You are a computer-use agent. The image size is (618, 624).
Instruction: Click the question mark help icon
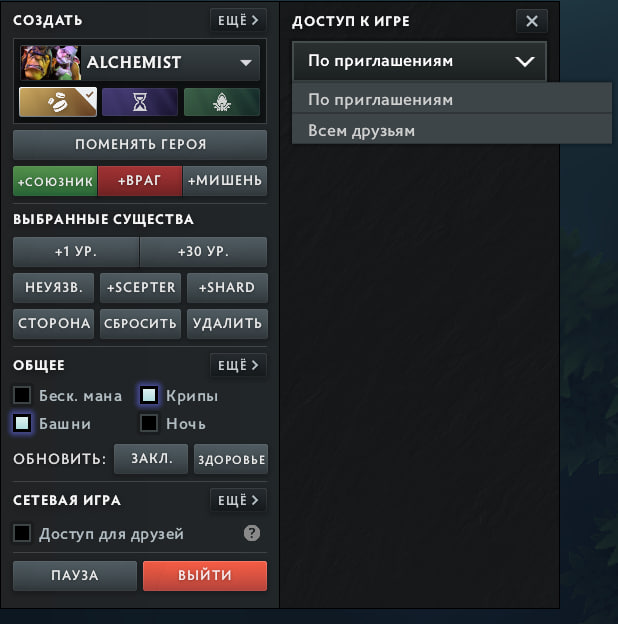click(251, 533)
